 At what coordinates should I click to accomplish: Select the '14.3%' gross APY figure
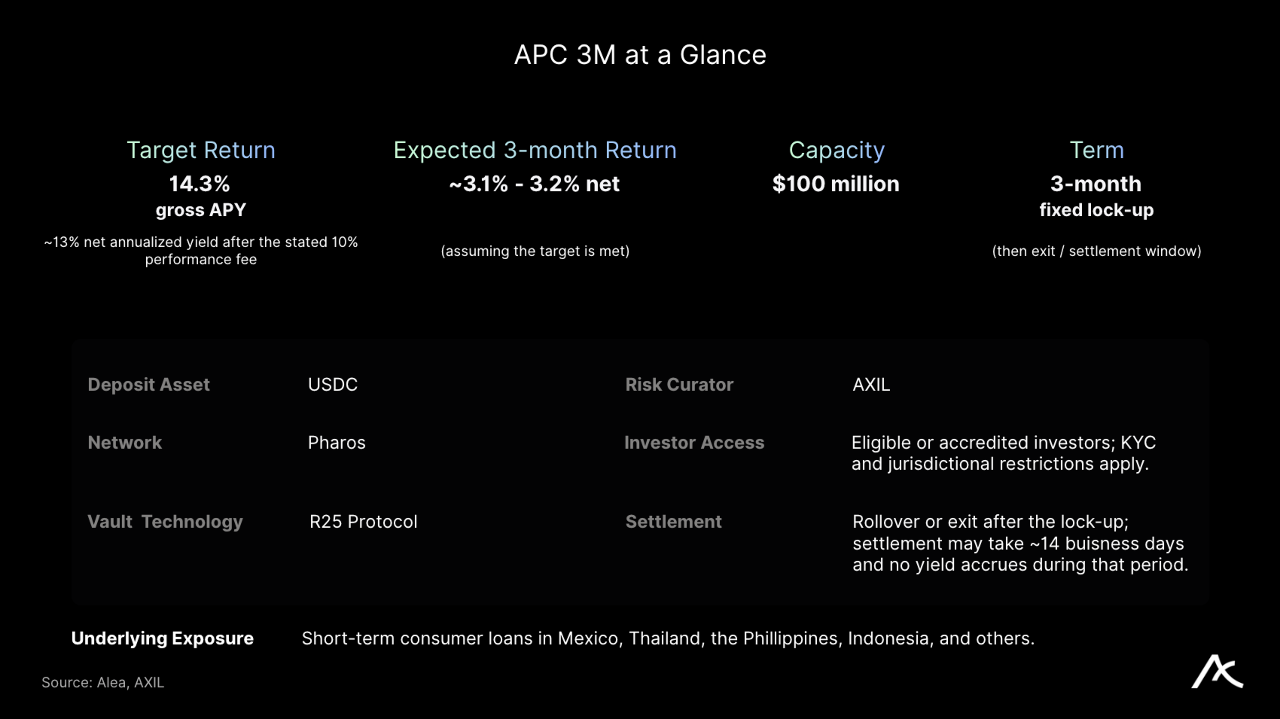click(200, 184)
